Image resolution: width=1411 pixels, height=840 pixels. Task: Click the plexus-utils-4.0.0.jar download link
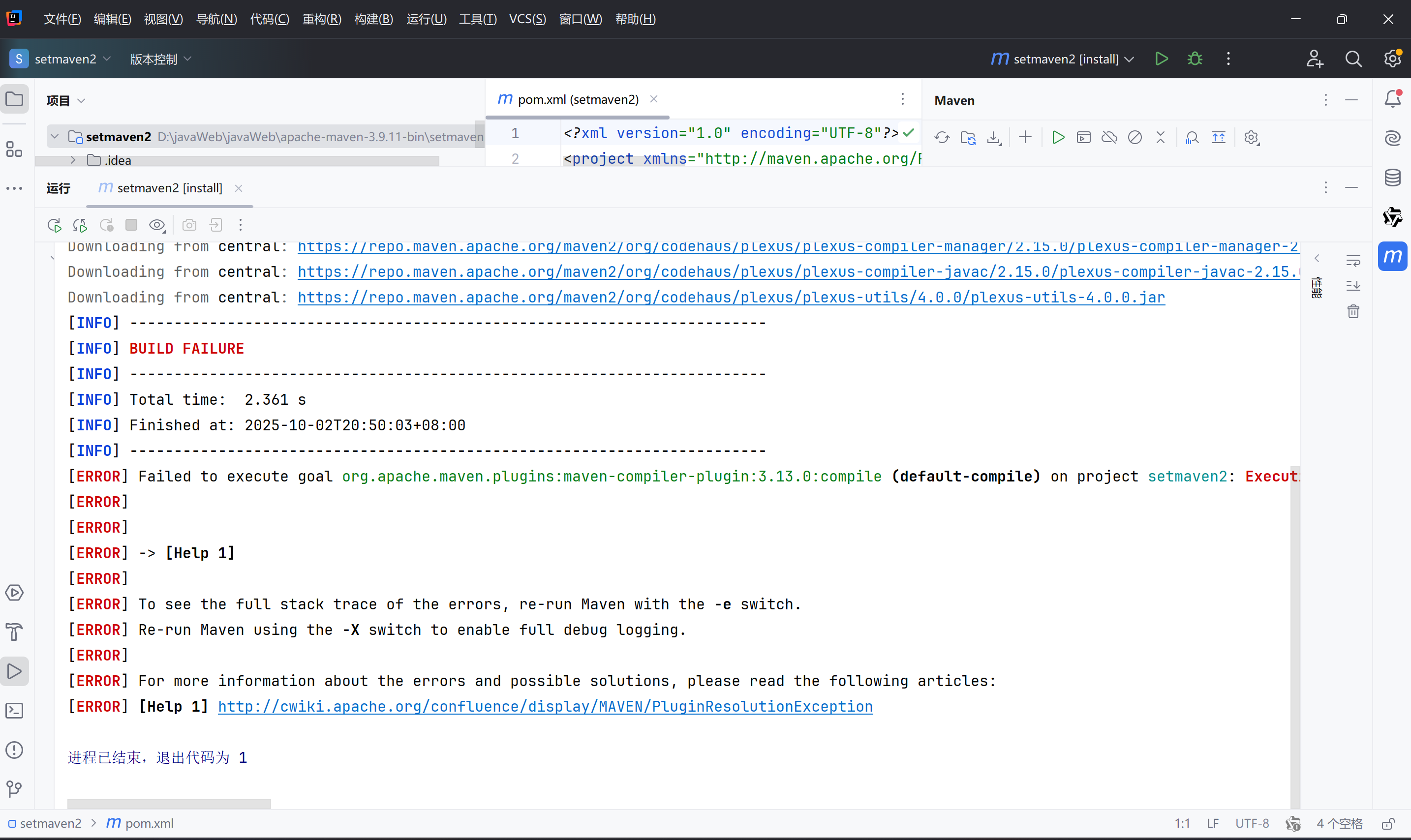tap(731, 297)
